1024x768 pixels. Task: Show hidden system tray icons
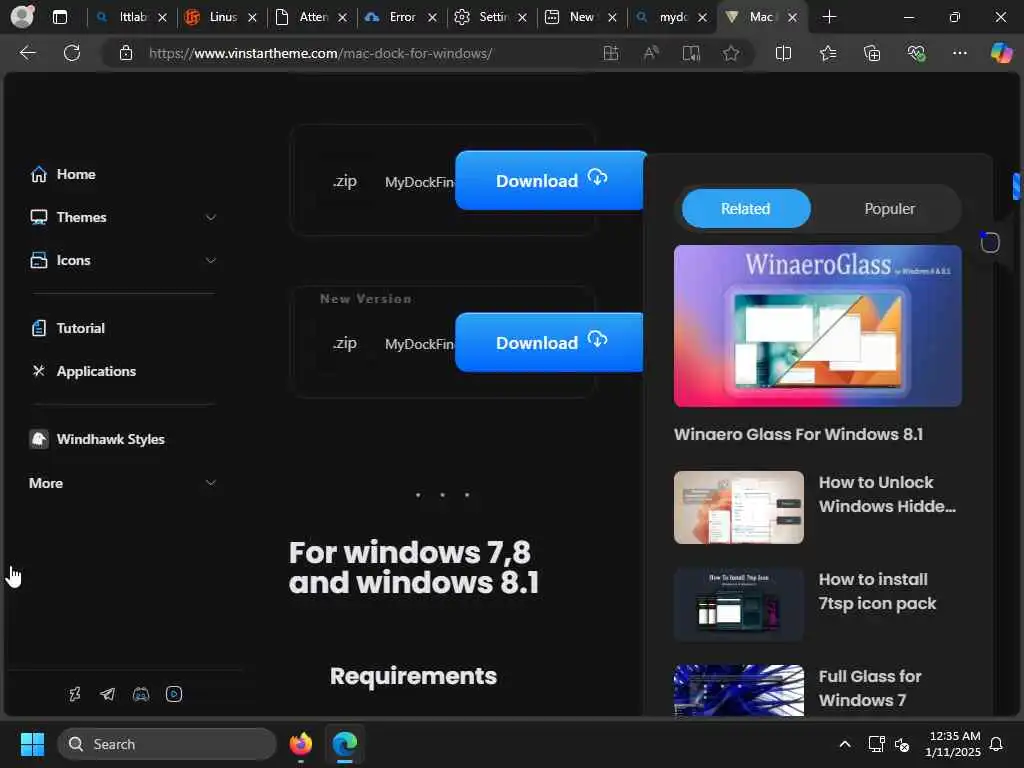coord(844,744)
